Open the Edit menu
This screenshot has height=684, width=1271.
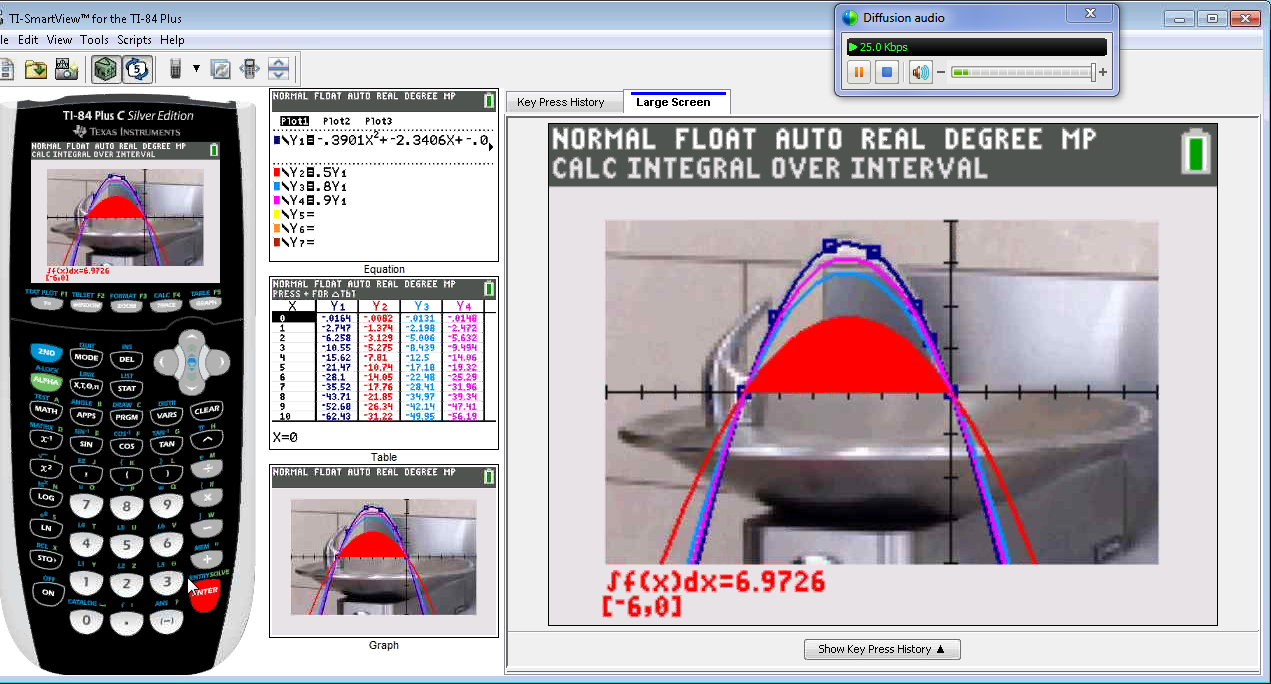28,40
